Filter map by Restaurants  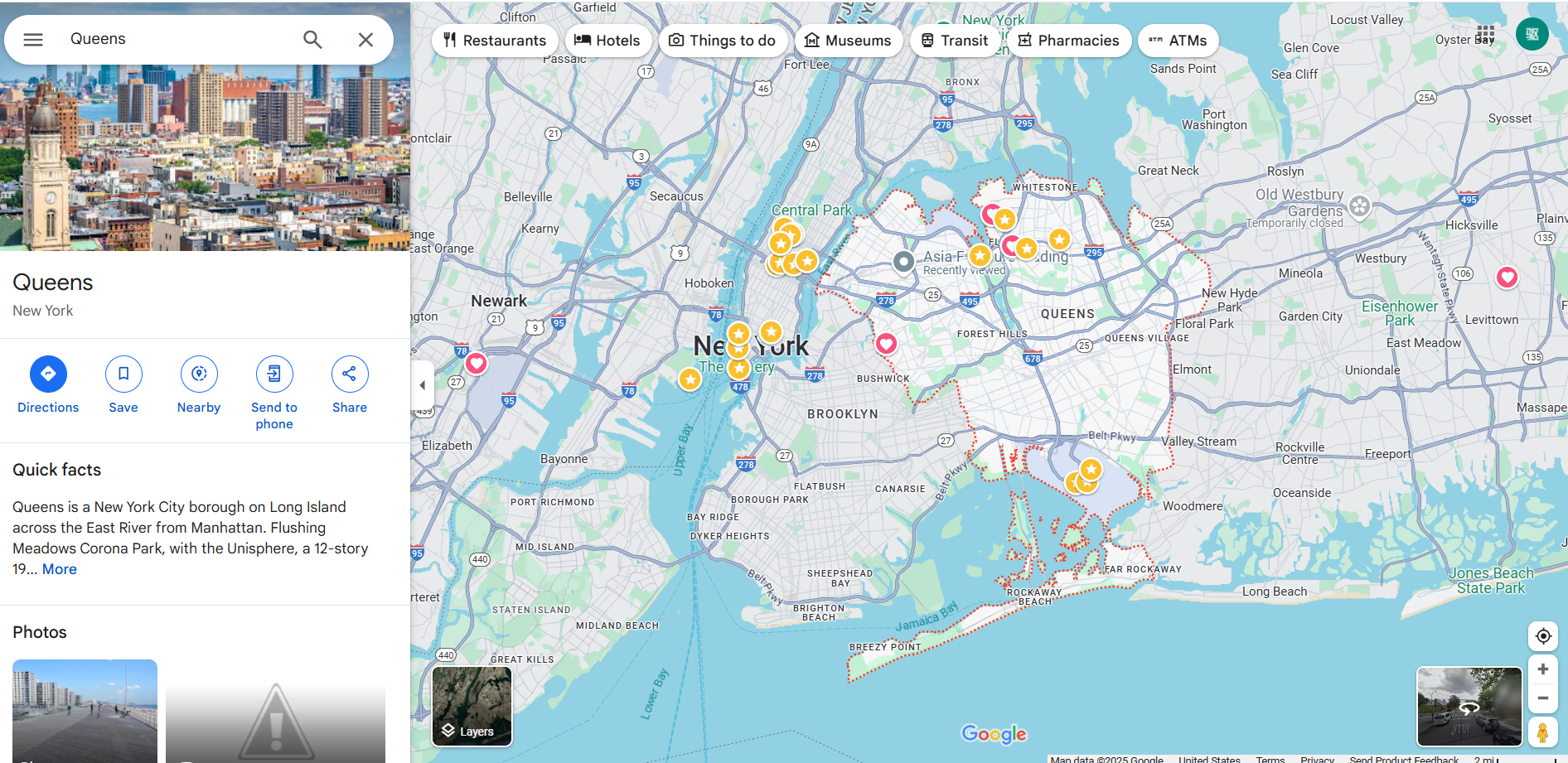495,41
